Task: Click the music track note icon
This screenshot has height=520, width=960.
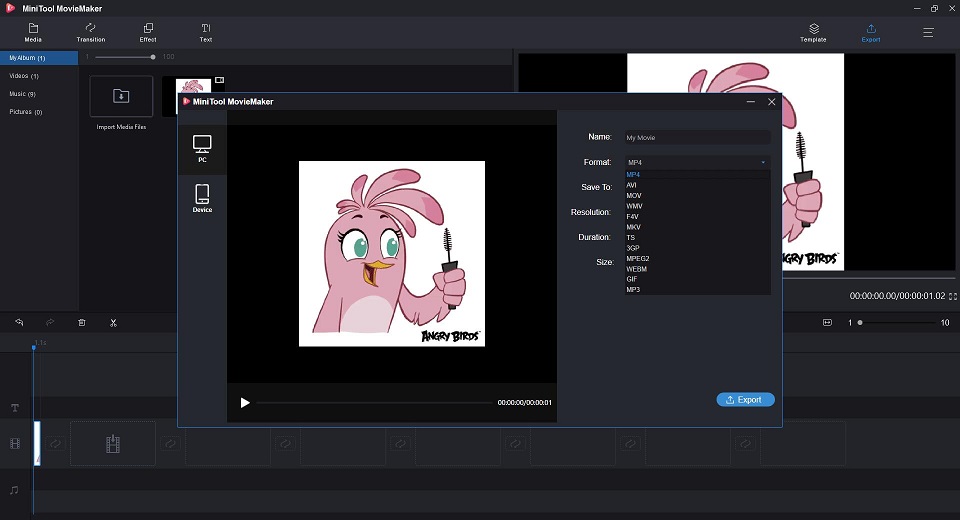Action: coord(14,490)
